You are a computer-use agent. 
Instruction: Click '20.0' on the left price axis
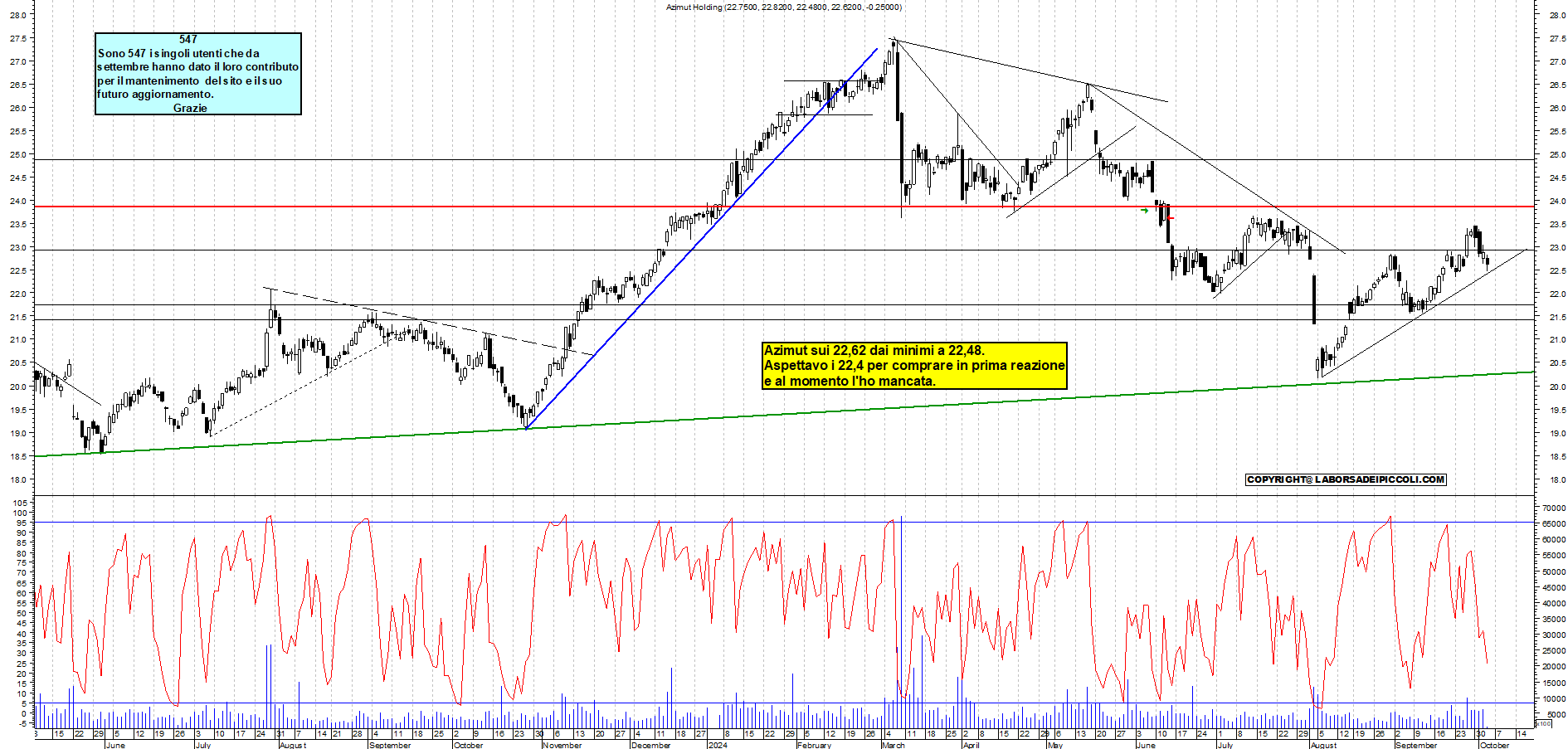click(19, 387)
